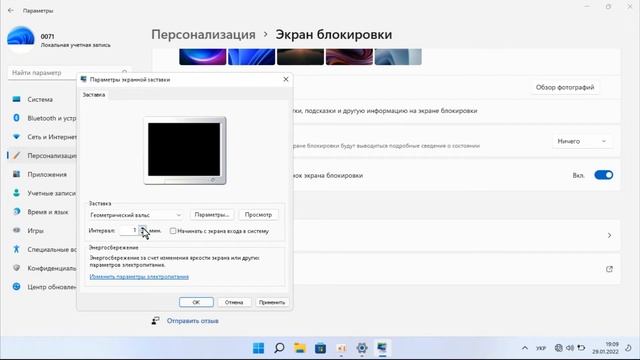Open taskbar Search magnifier

(x=279, y=348)
